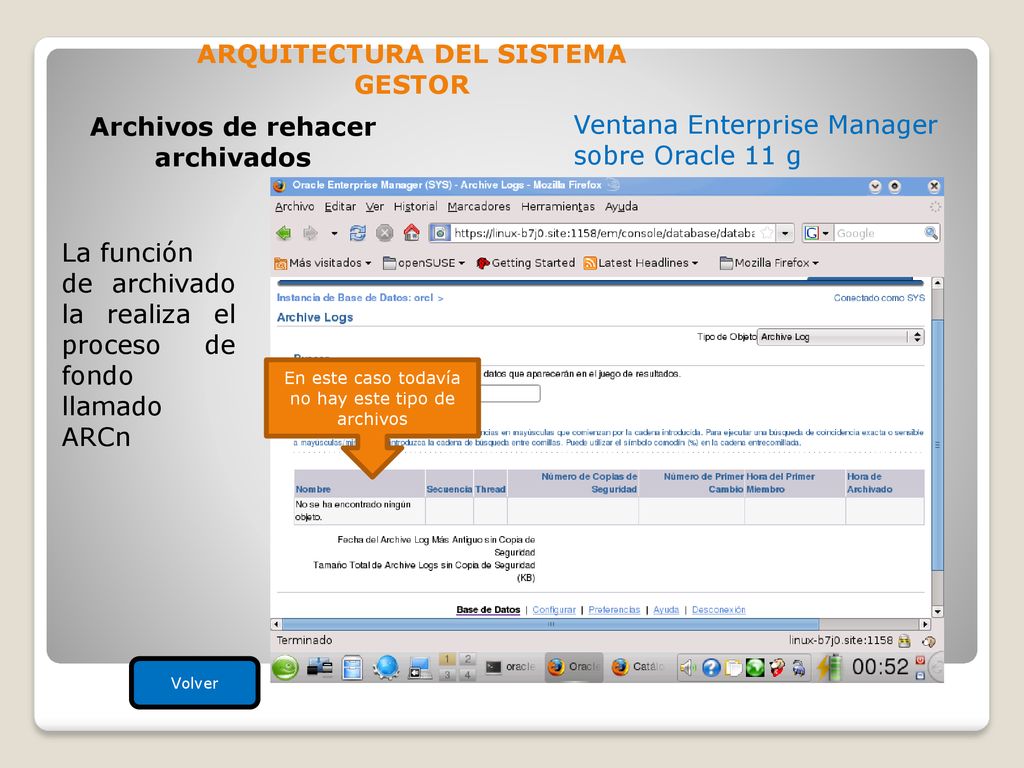
Task: Open the Google search engine selector
Action: pos(817,233)
